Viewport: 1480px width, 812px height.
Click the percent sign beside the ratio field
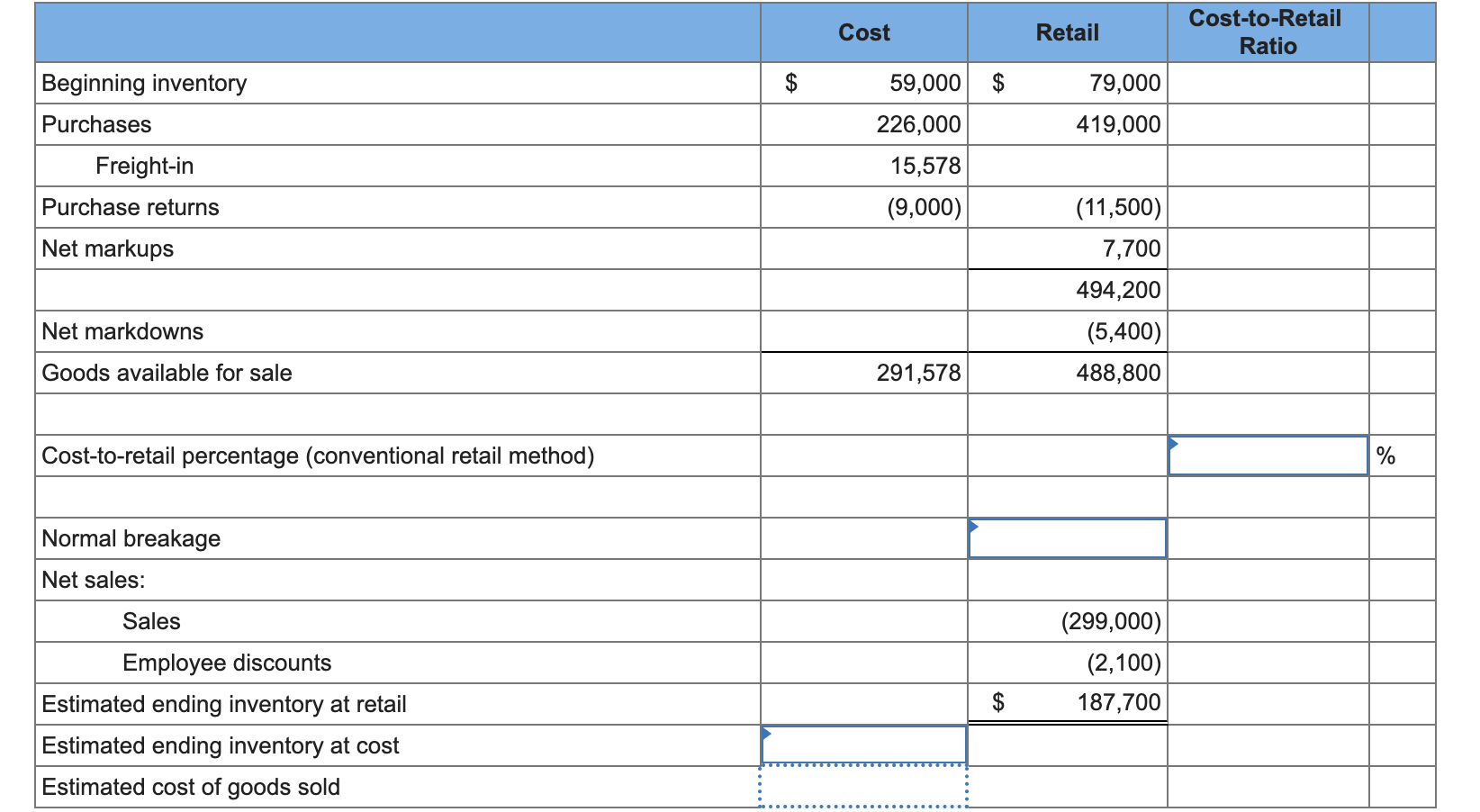click(1385, 456)
